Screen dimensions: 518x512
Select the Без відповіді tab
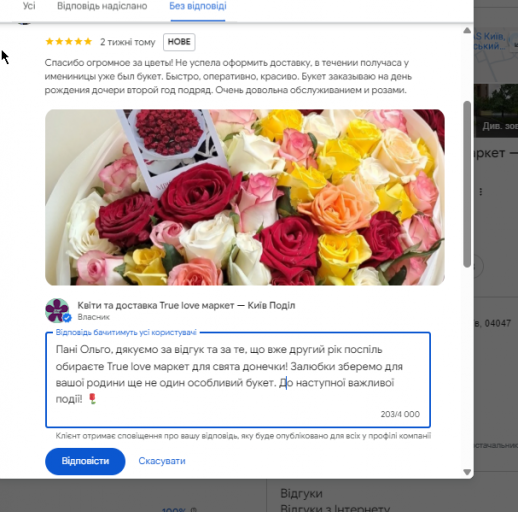[198, 6]
